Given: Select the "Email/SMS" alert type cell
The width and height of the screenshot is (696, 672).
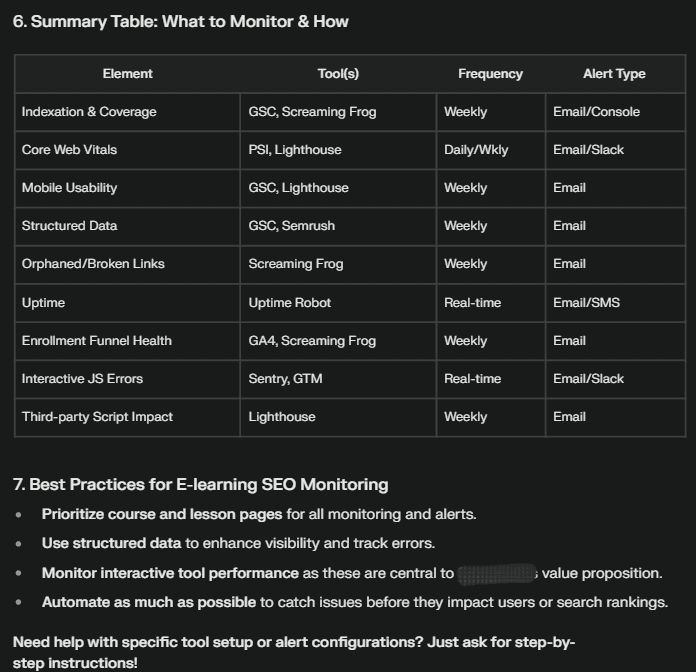Looking at the screenshot, I should pos(586,302).
